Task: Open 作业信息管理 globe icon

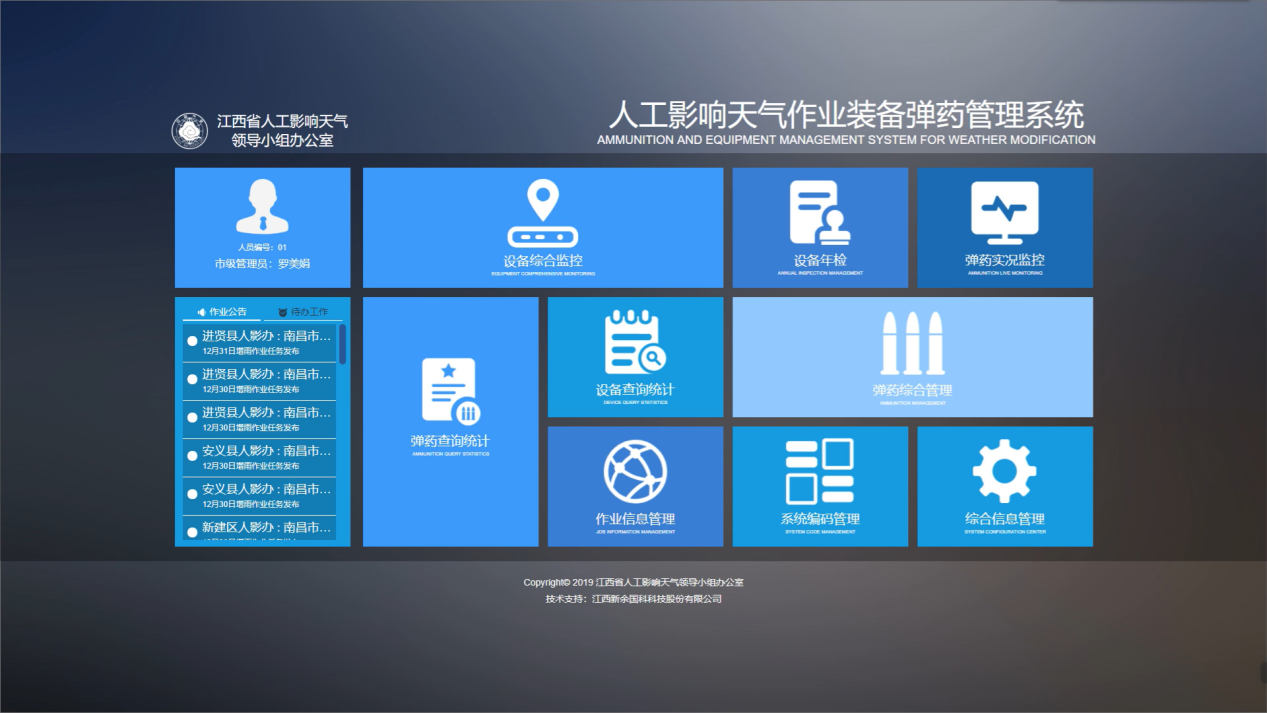Action: pos(634,471)
